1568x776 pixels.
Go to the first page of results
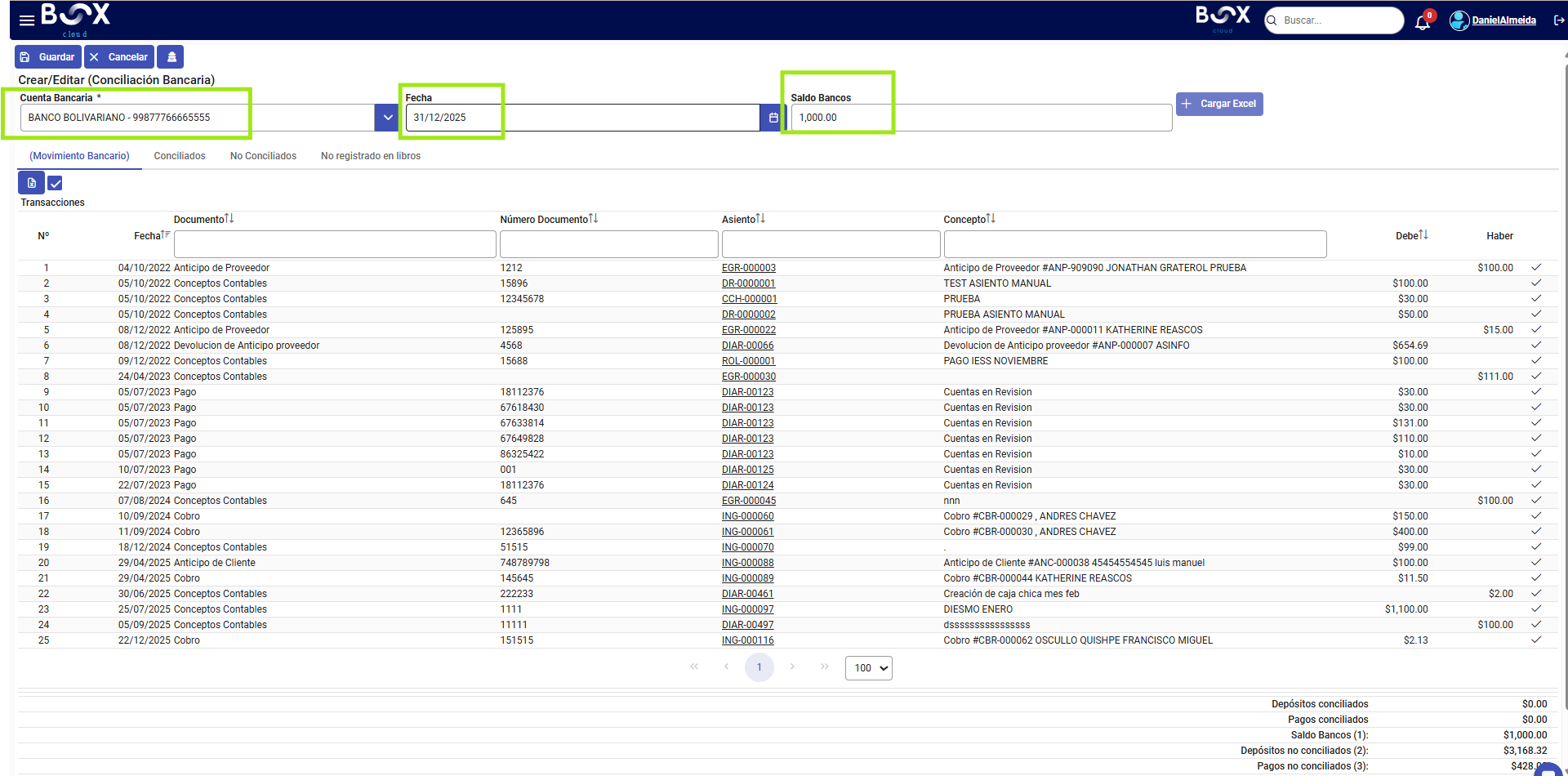point(694,667)
